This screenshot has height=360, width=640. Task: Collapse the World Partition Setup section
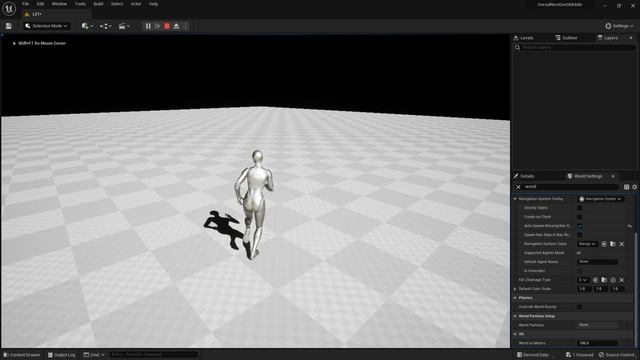pyautogui.click(x=515, y=316)
